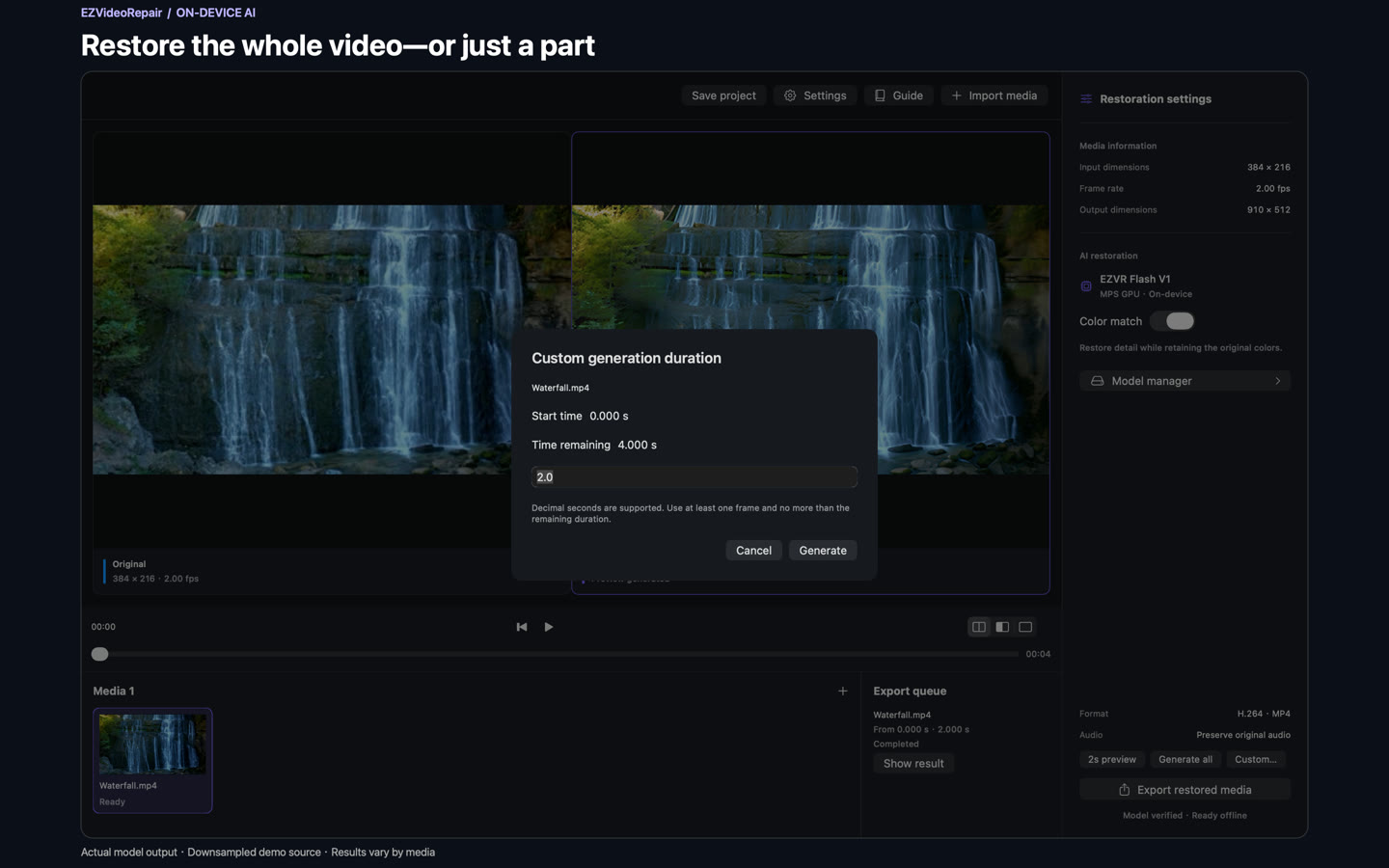Viewport: 1389px width, 868px height.
Task: Open the Custom... generation option
Action: click(1256, 760)
